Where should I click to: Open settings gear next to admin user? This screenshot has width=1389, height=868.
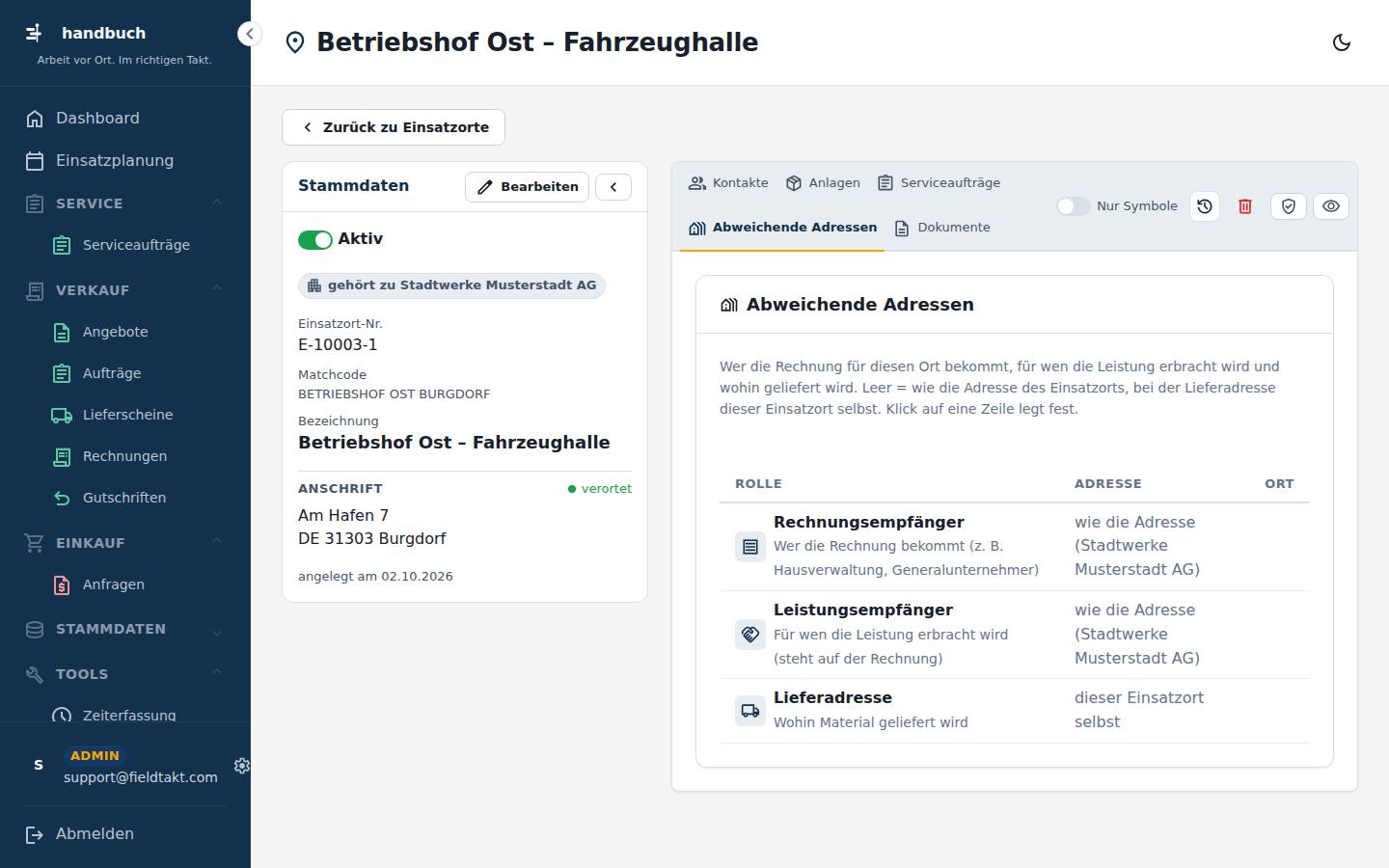pos(242,766)
